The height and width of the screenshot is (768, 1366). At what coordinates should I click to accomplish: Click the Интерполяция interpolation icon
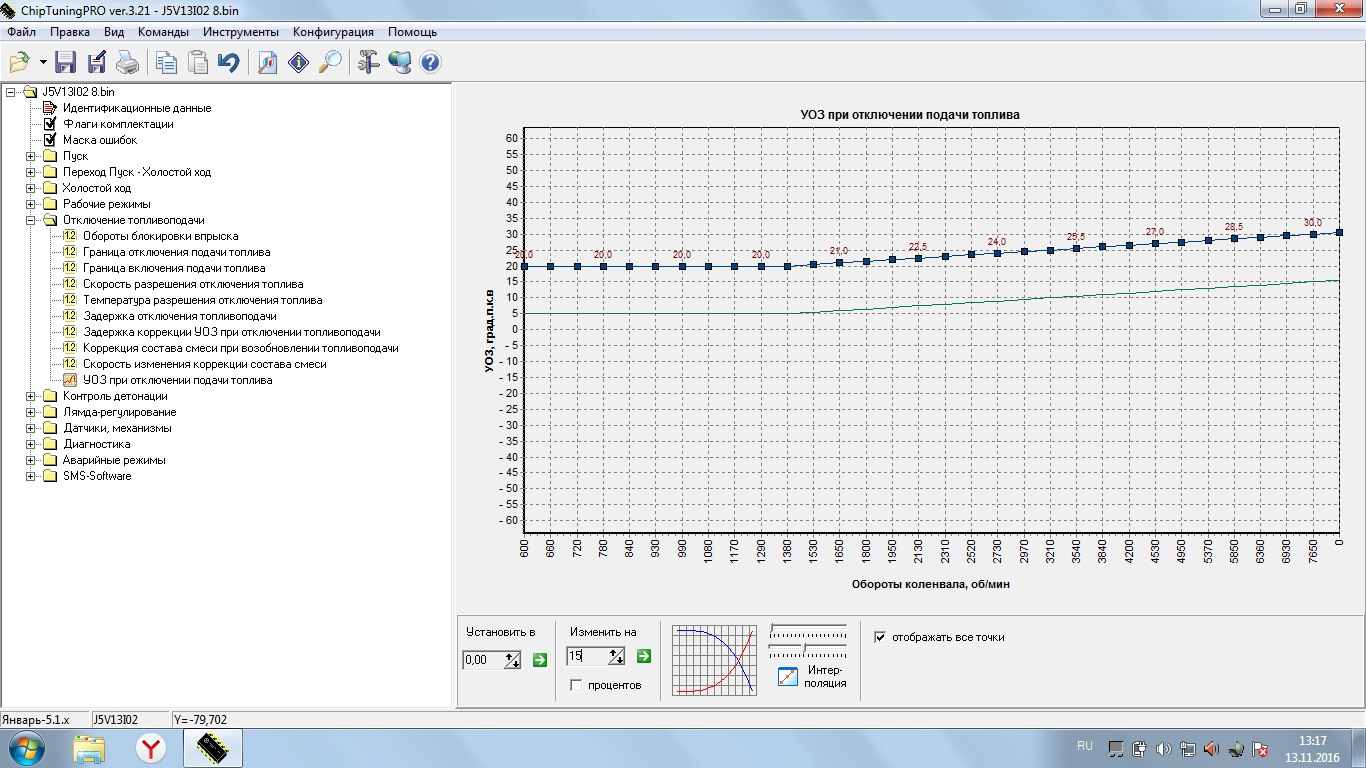(788, 676)
